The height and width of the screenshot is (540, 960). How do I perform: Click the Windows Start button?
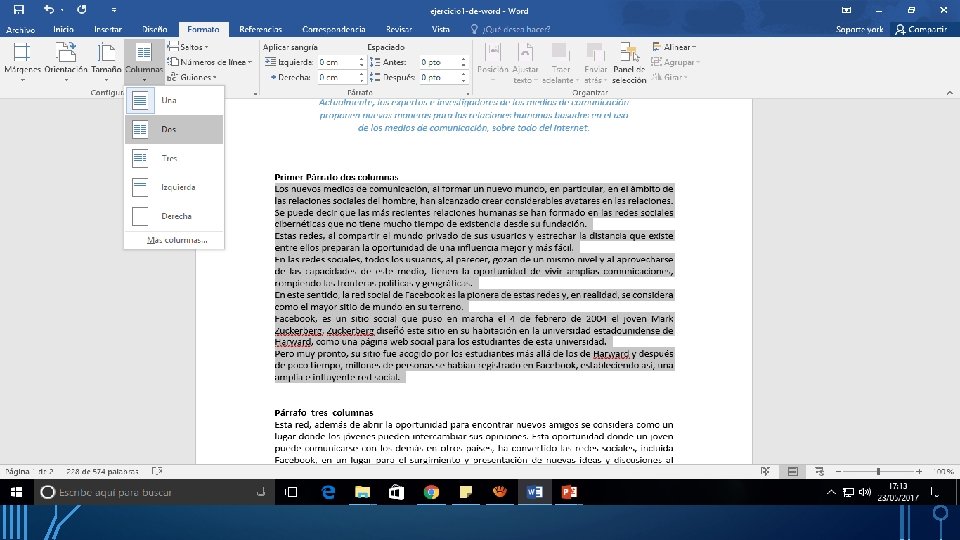coord(17,492)
